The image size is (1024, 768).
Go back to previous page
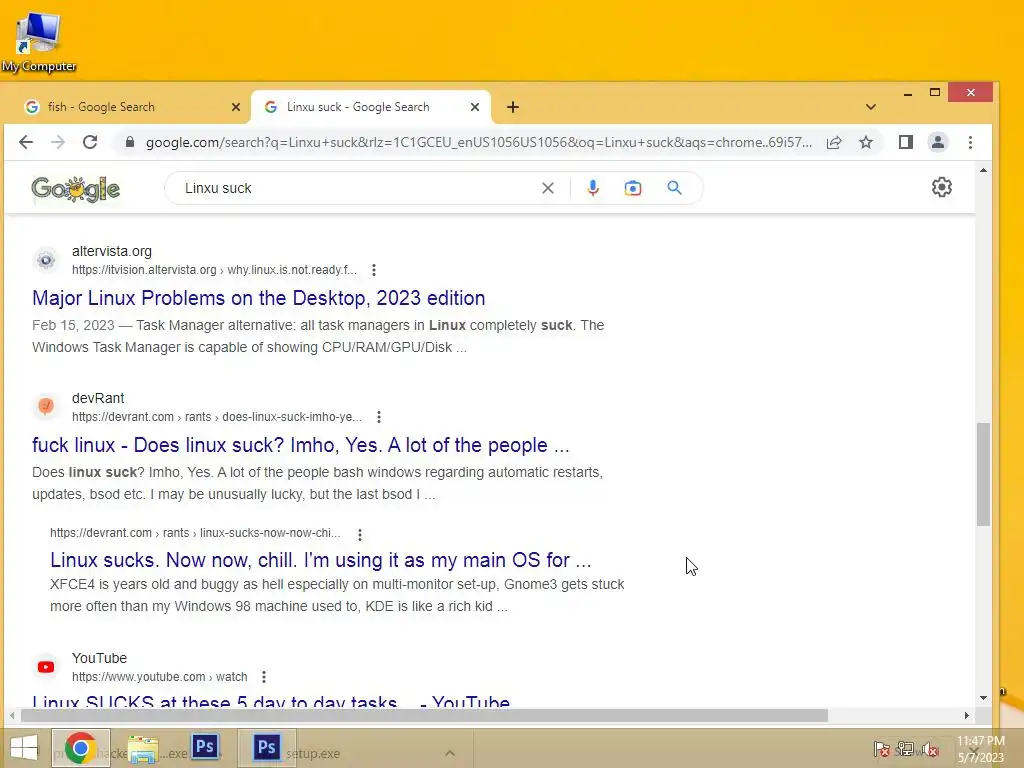(x=25, y=142)
